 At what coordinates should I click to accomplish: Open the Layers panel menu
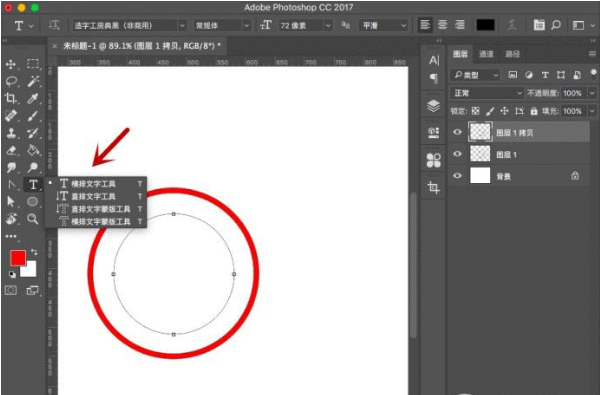pyautogui.click(x=592, y=54)
